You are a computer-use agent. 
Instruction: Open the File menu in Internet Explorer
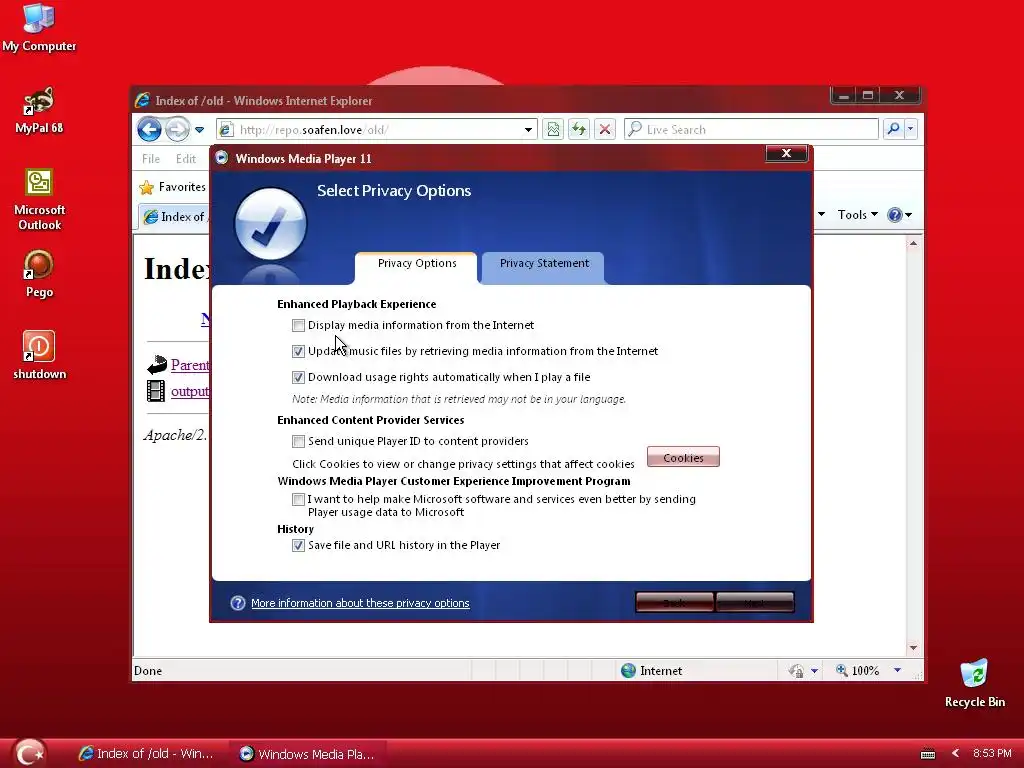[x=151, y=159]
